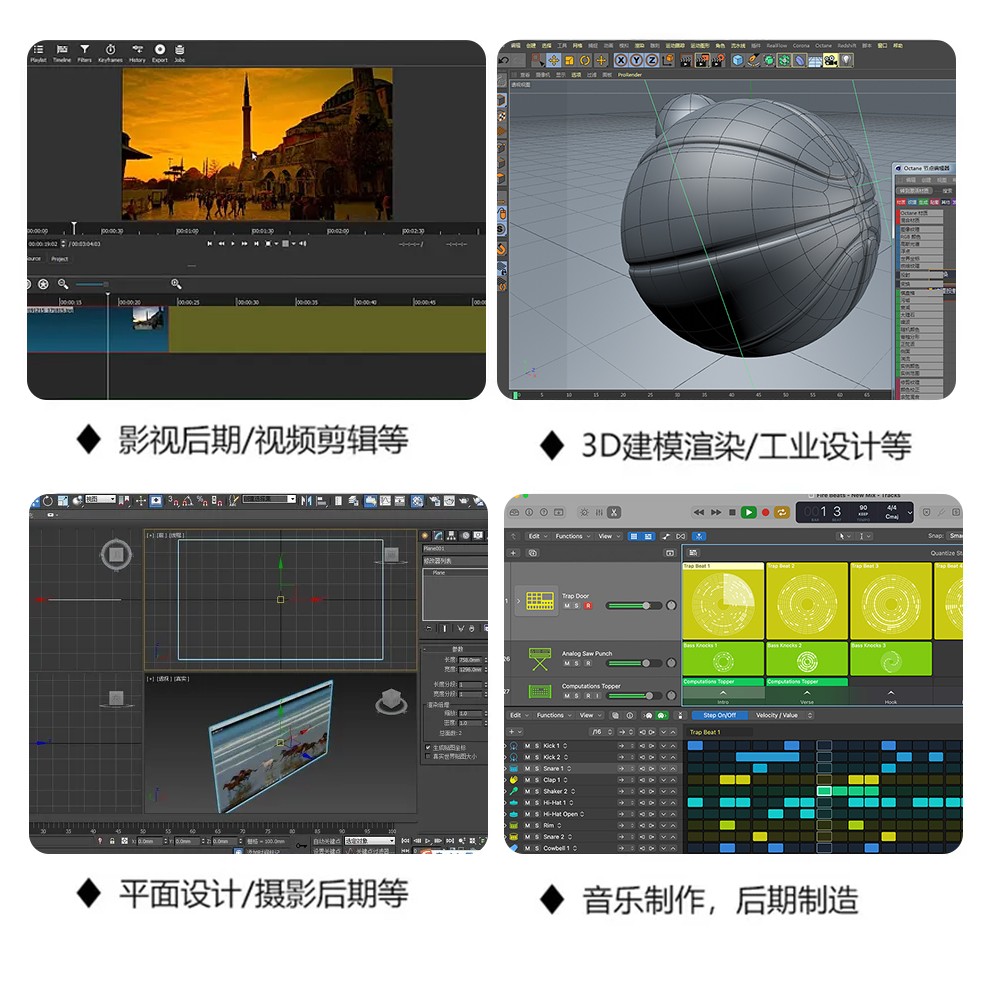Click the Mirror tool icon in 3ds Max toolbar

(x=306, y=501)
